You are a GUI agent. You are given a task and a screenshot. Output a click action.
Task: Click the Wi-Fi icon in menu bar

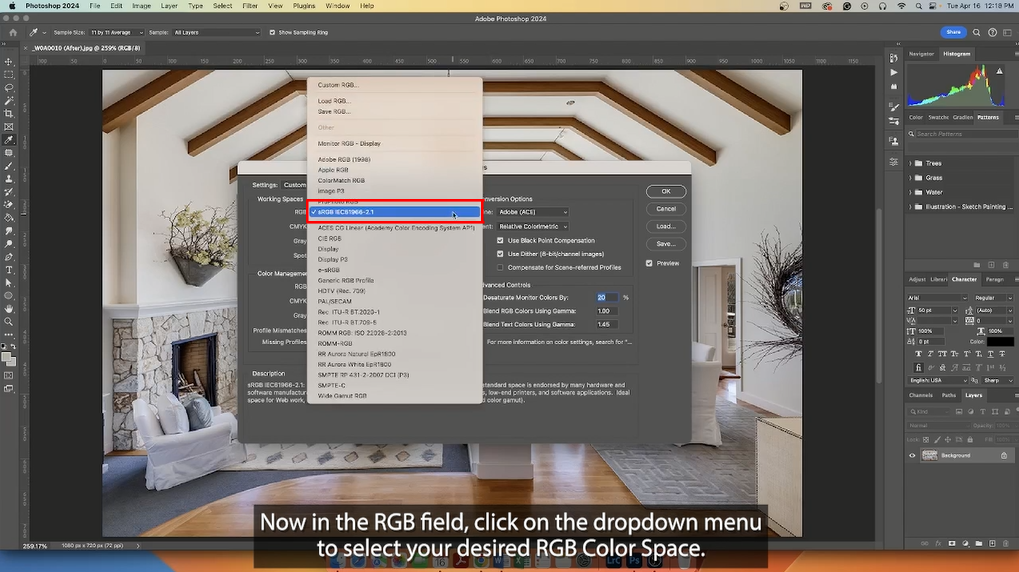coord(901,6)
